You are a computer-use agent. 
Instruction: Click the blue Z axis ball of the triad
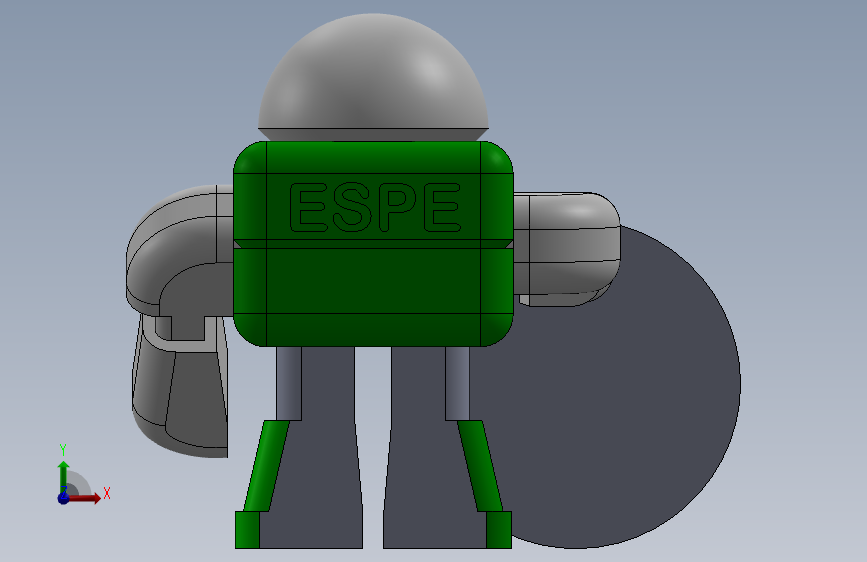pos(64,498)
